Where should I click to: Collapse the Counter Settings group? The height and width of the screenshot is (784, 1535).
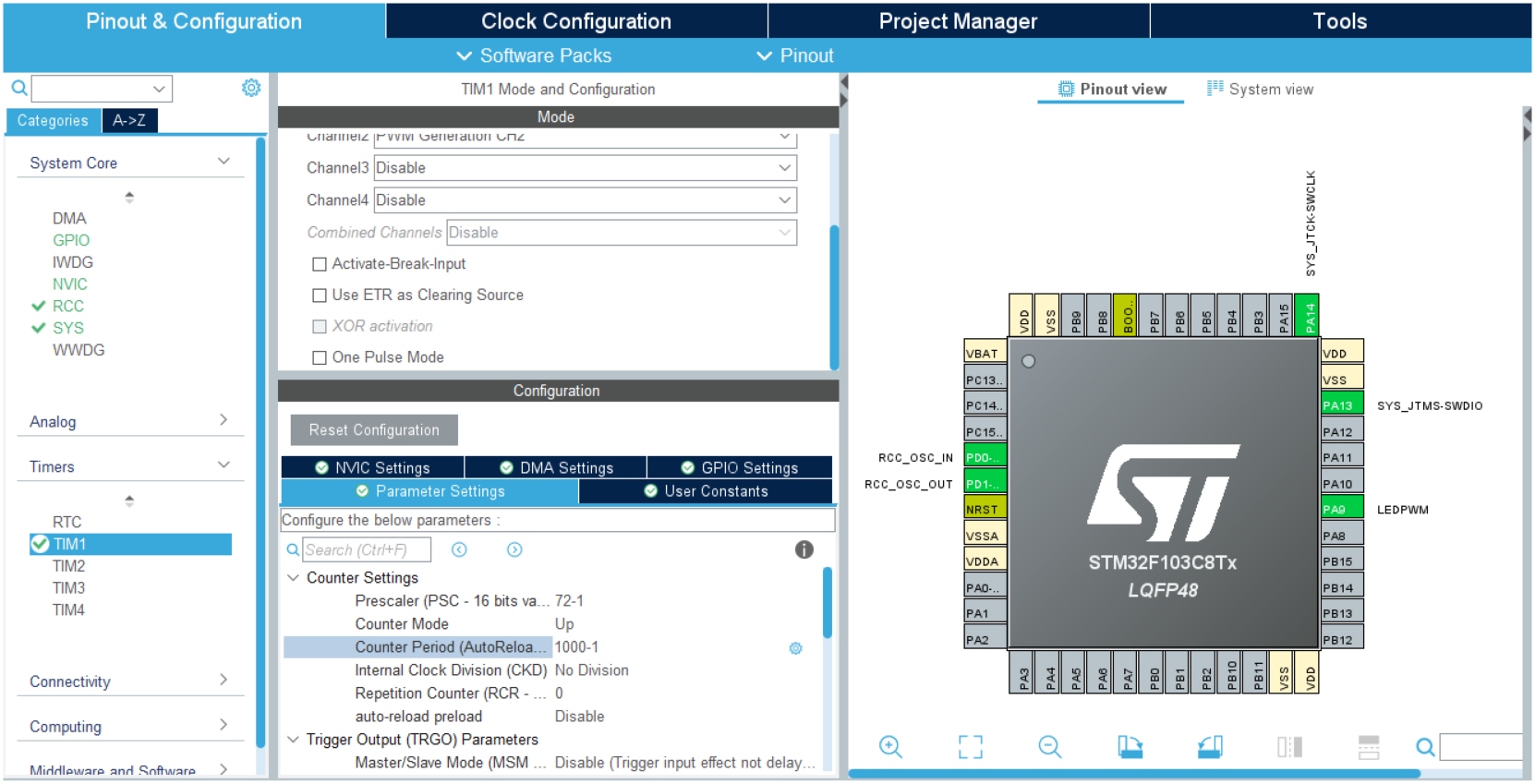click(x=293, y=578)
